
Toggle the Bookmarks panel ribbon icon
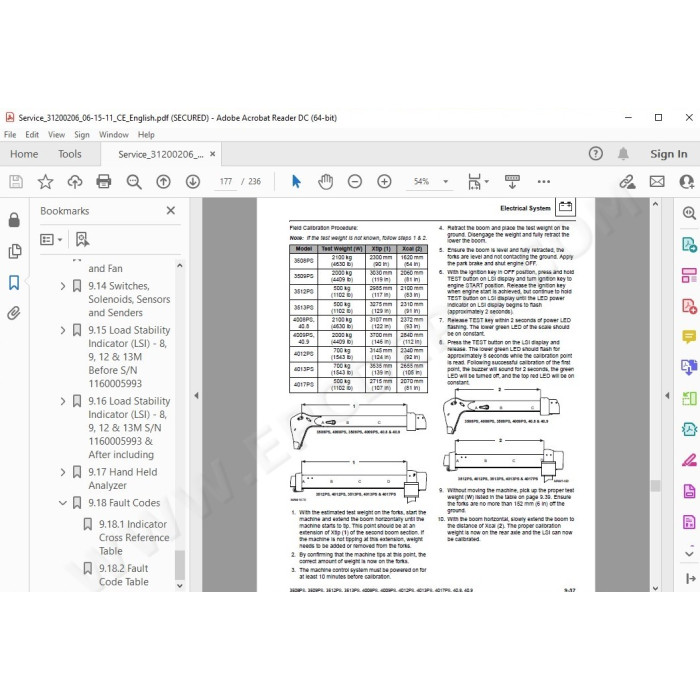click(14, 282)
